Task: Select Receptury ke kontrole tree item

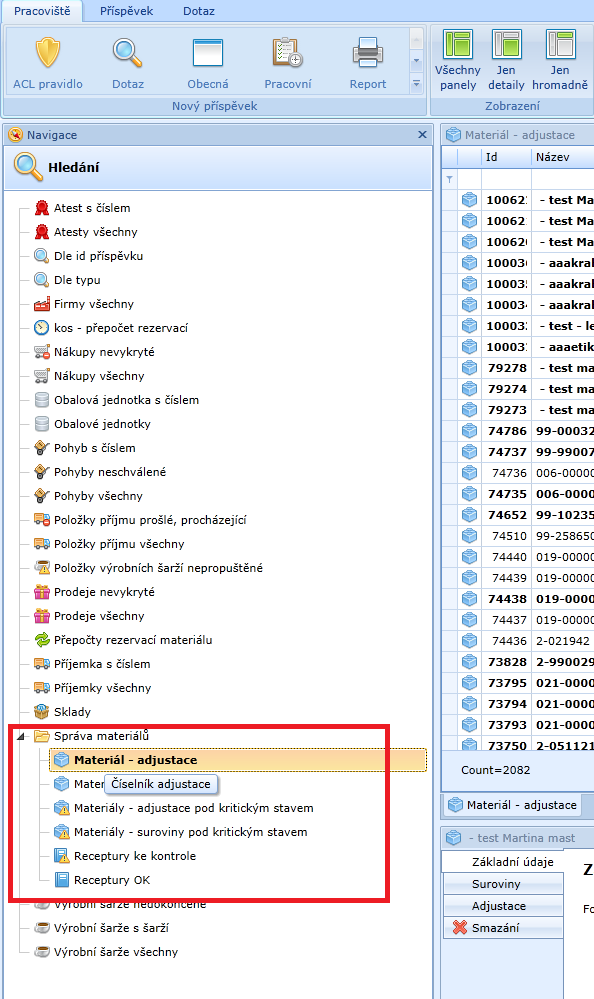Action: 135,856
